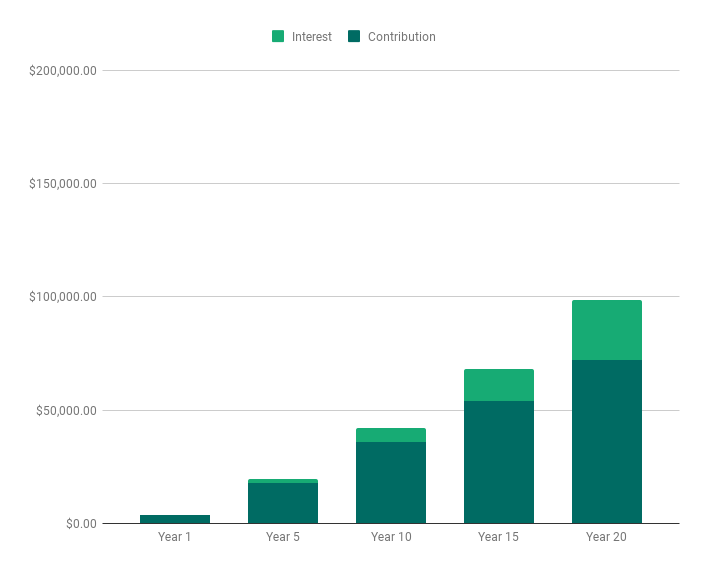Click the Year 1 bar

pos(175,519)
